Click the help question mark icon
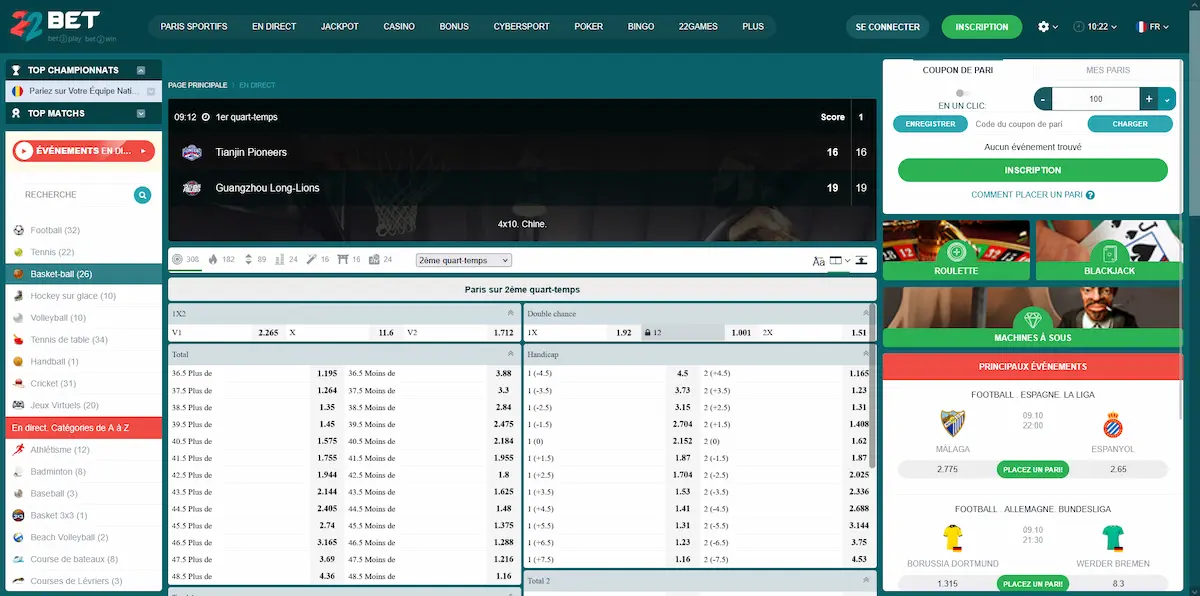Image resolution: width=1200 pixels, height=596 pixels. coord(1090,195)
